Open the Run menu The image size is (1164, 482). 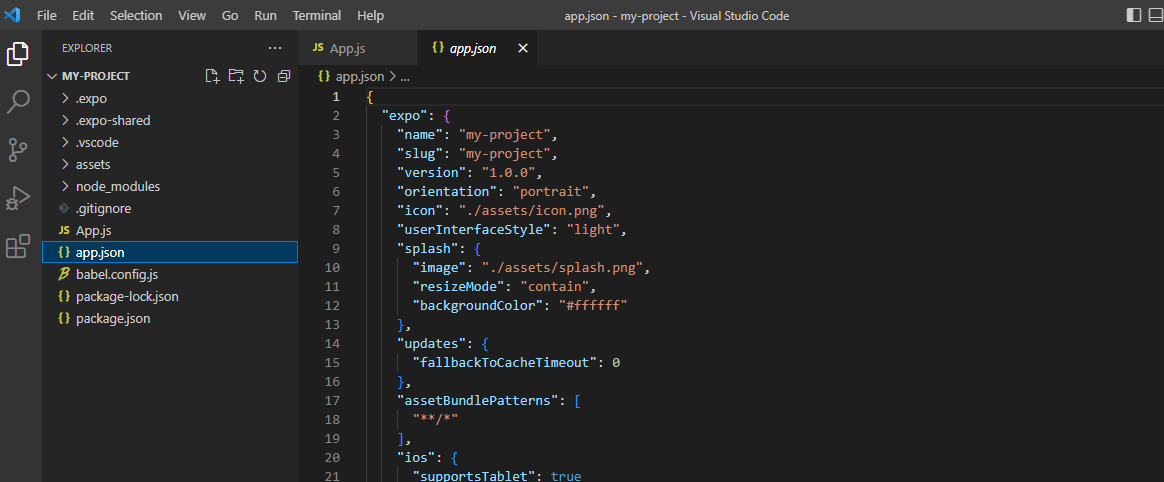coord(265,15)
